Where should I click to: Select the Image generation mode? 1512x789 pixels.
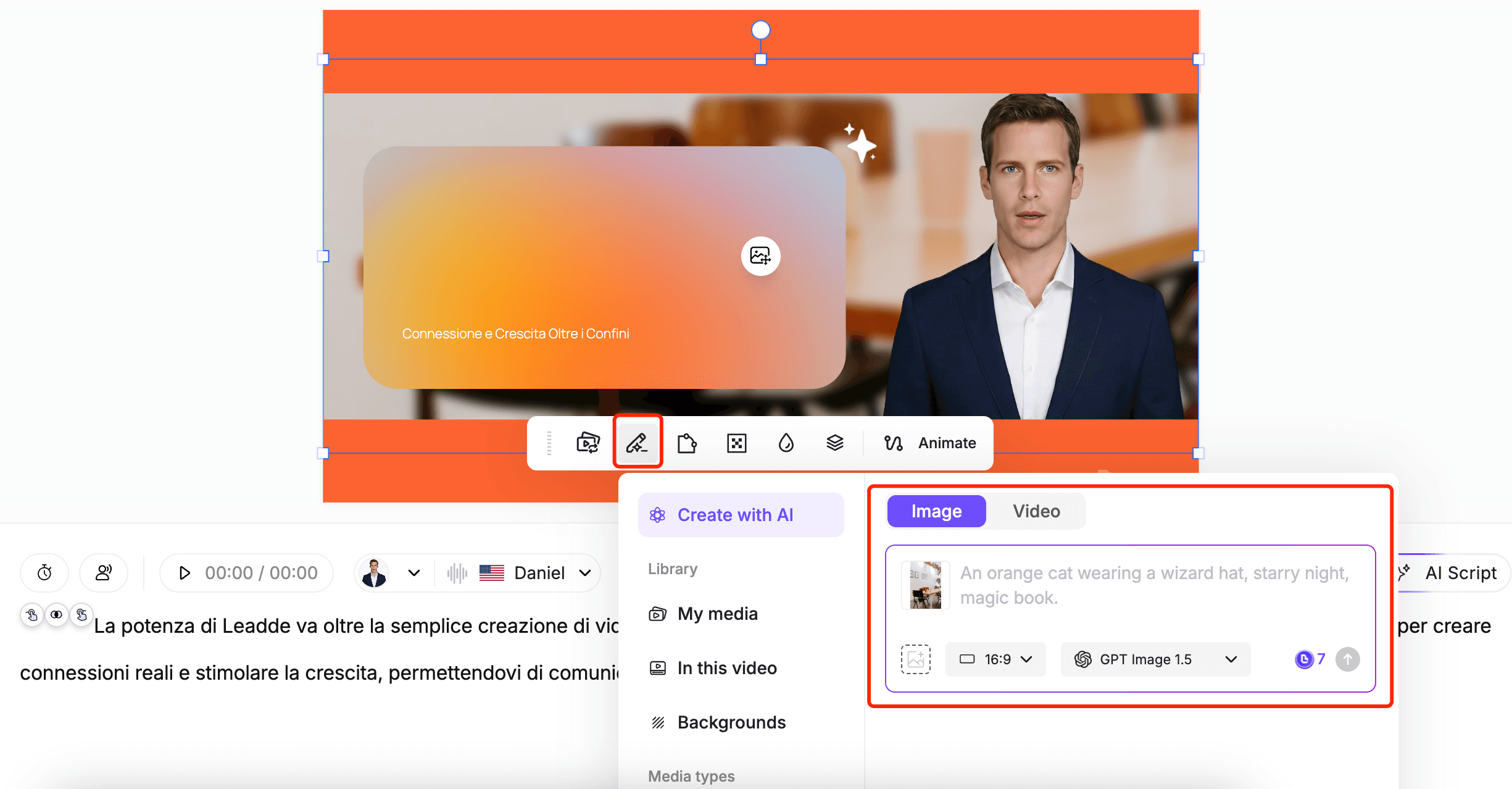[x=936, y=511]
